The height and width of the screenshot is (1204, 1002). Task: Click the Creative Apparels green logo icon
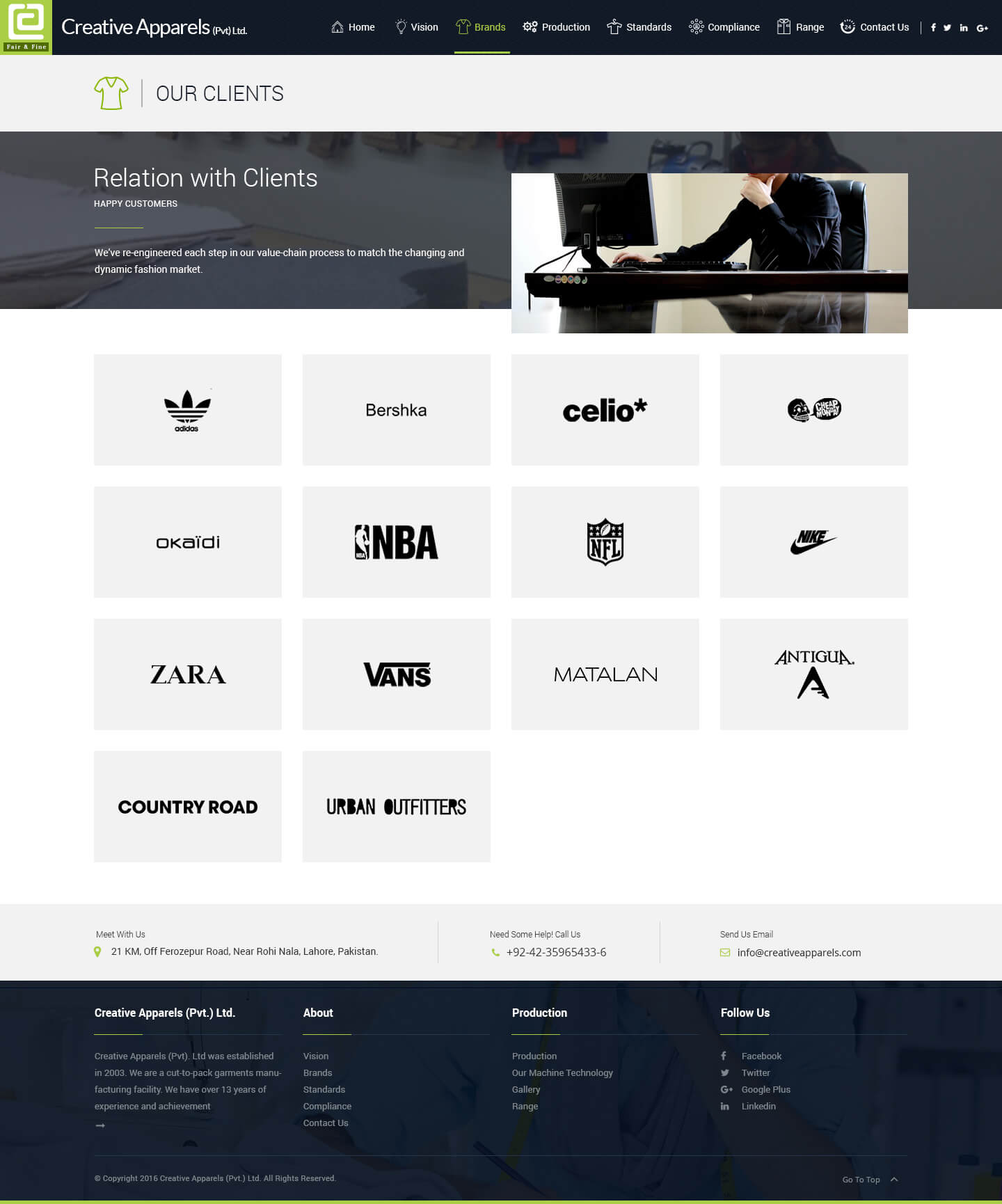tap(26, 27)
